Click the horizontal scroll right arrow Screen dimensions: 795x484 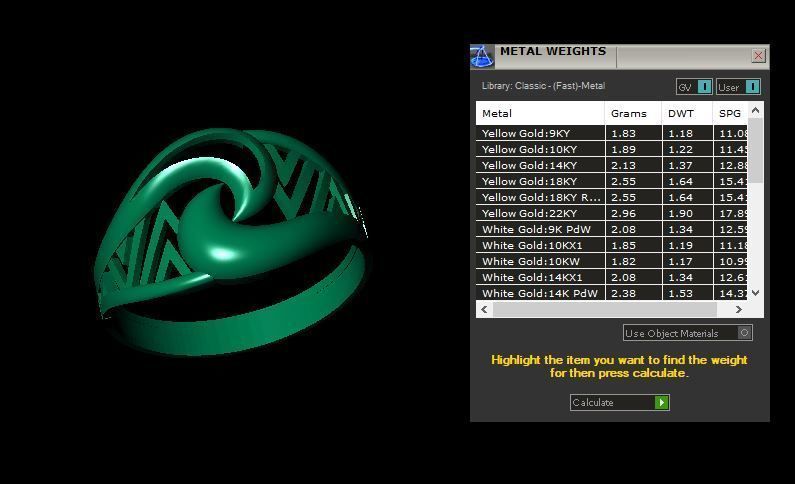[x=739, y=309]
